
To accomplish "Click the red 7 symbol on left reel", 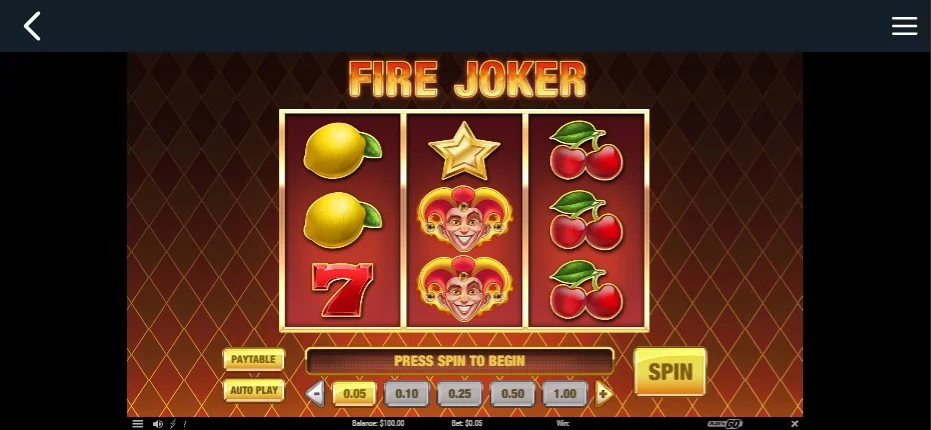I will pyautogui.click(x=343, y=289).
